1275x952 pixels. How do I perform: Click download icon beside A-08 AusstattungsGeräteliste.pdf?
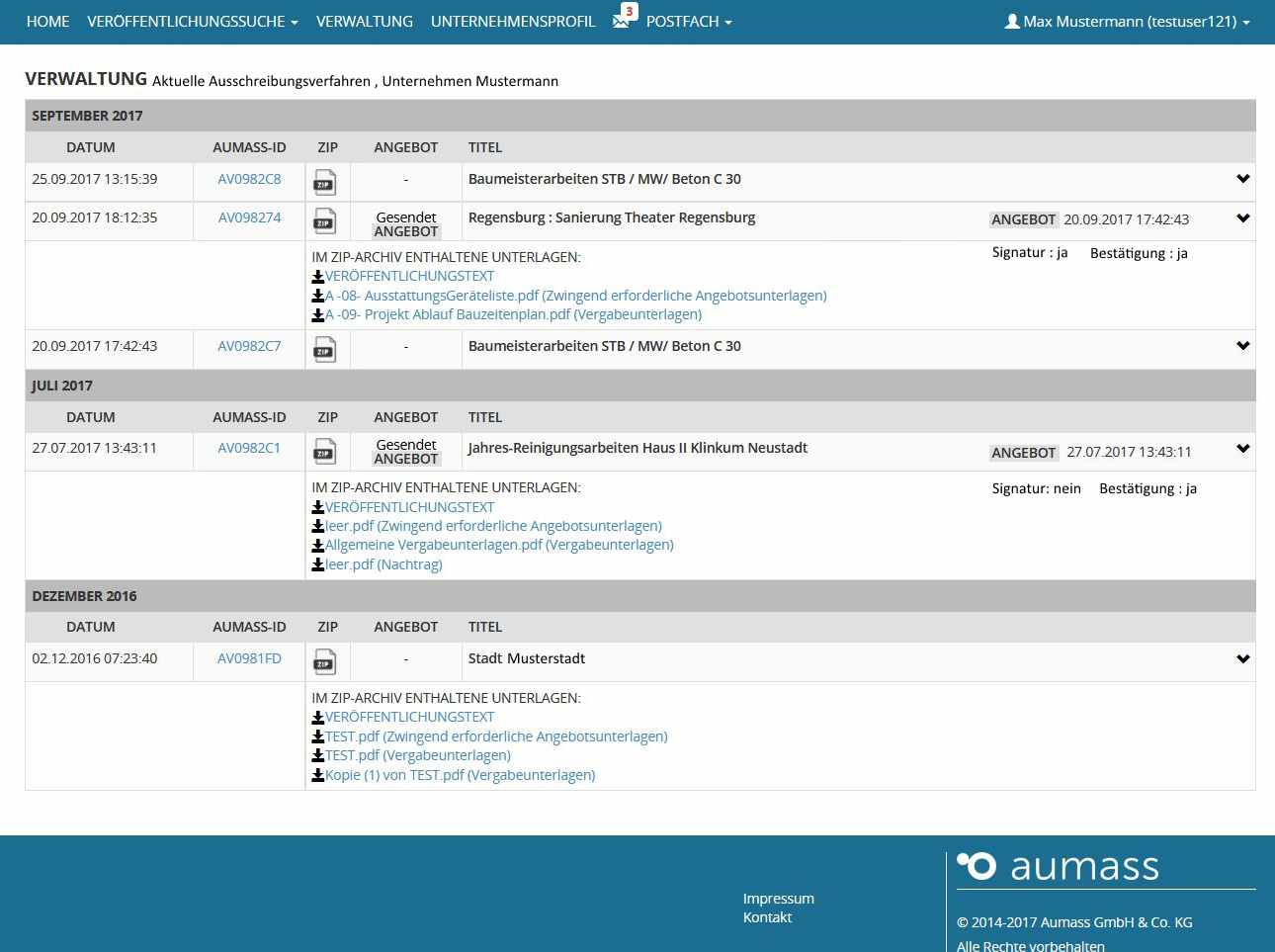(x=318, y=296)
